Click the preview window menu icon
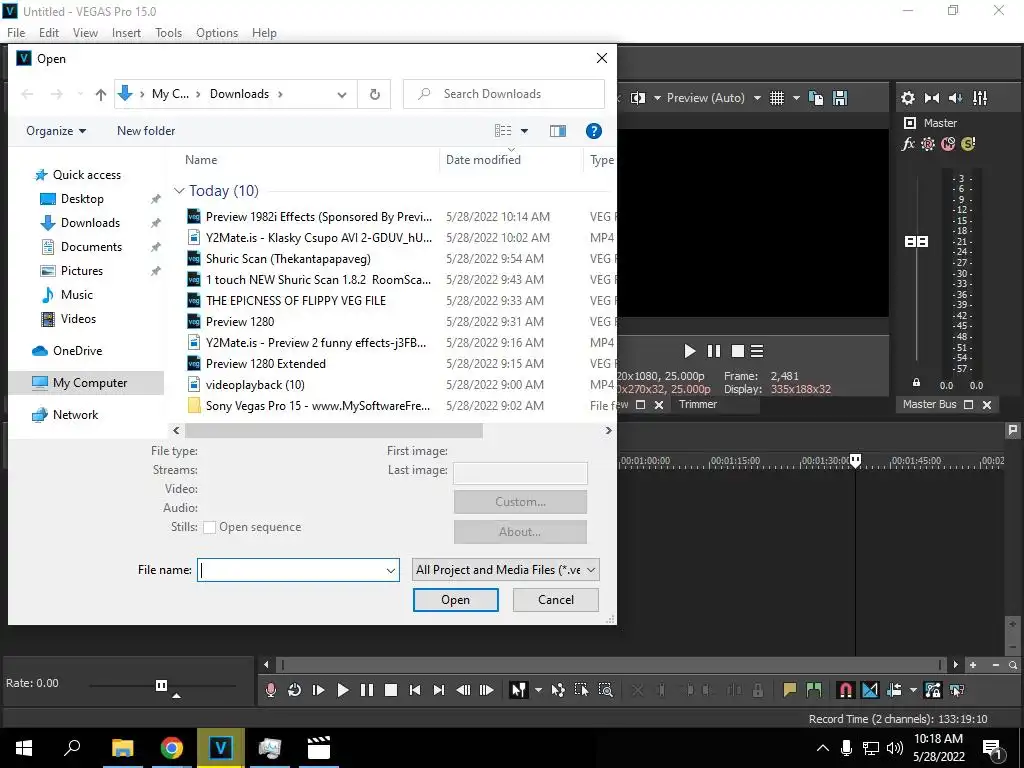This screenshot has height=768, width=1024. (x=757, y=351)
